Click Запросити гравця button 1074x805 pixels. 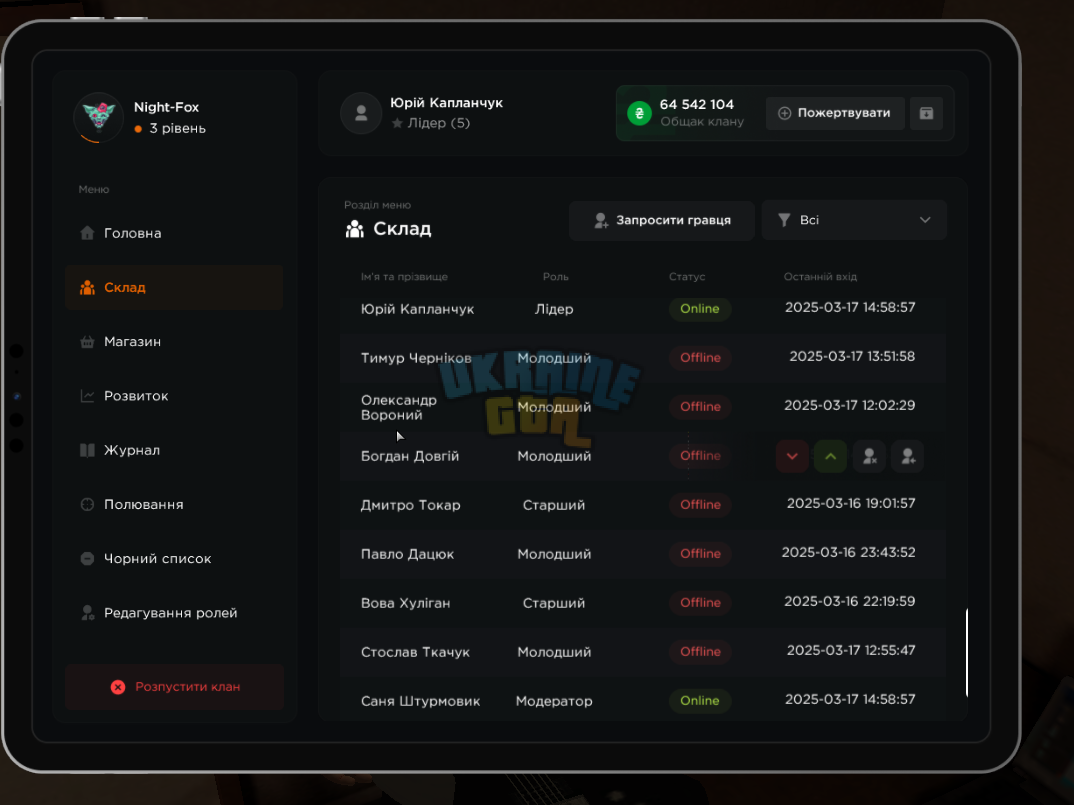tap(662, 220)
